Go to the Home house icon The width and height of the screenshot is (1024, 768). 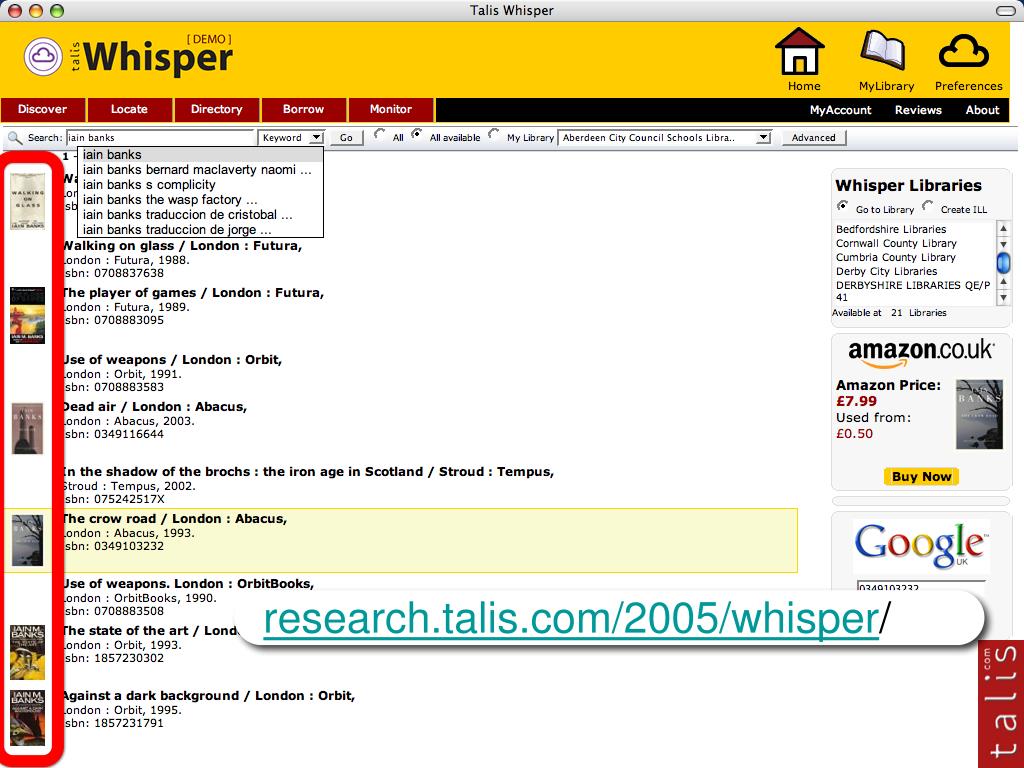click(x=800, y=52)
